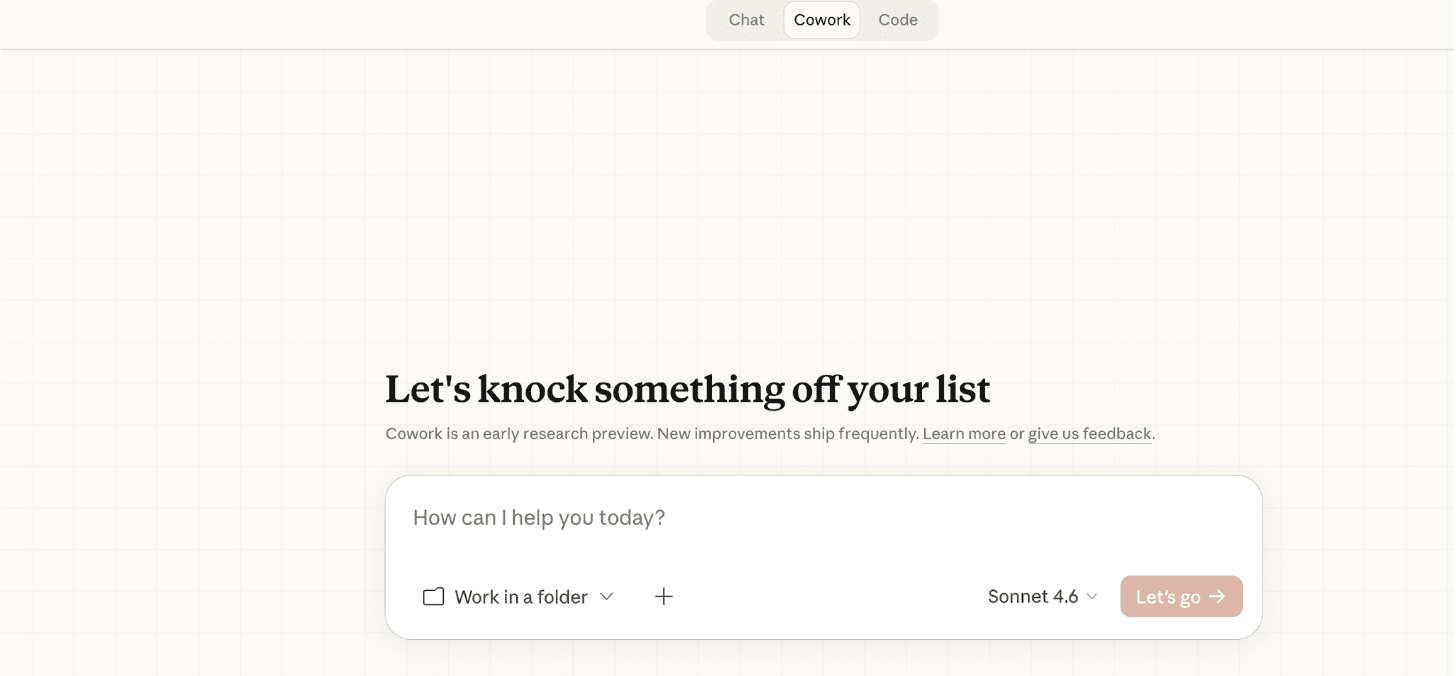
Task: Expand the chevron next to Sonnet 4.6
Action: (x=1092, y=597)
